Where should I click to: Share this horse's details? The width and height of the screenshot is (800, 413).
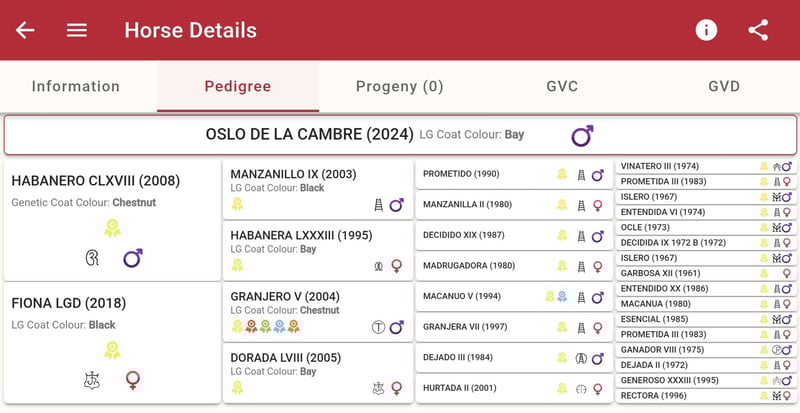pyautogui.click(x=758, y=30)
